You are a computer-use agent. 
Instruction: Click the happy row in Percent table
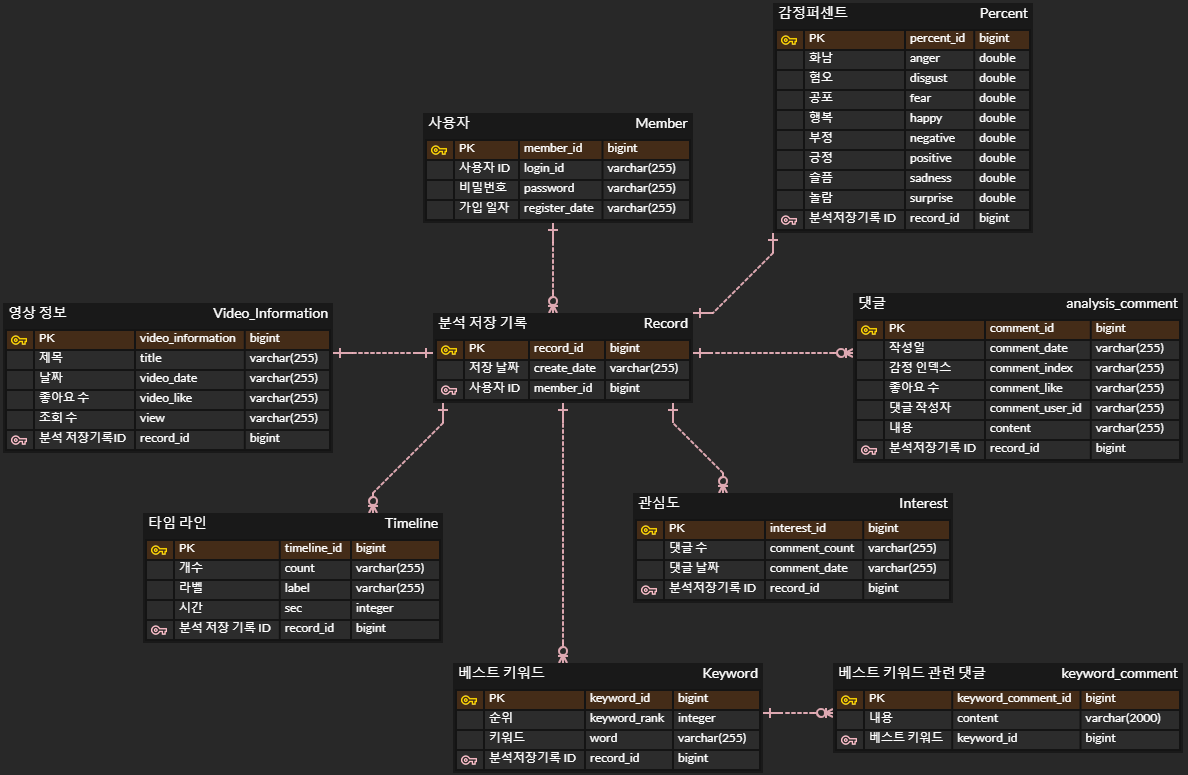point(900,118)
